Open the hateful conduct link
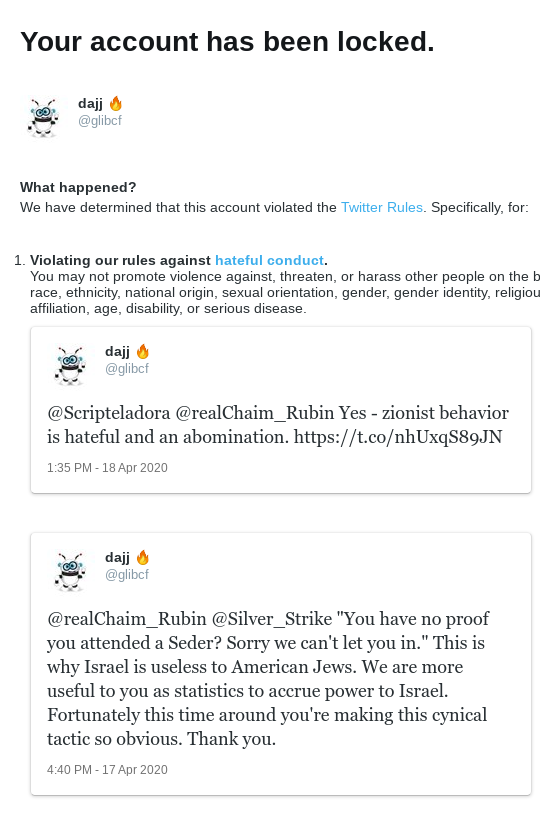540x819 pixels. point(269,260)
